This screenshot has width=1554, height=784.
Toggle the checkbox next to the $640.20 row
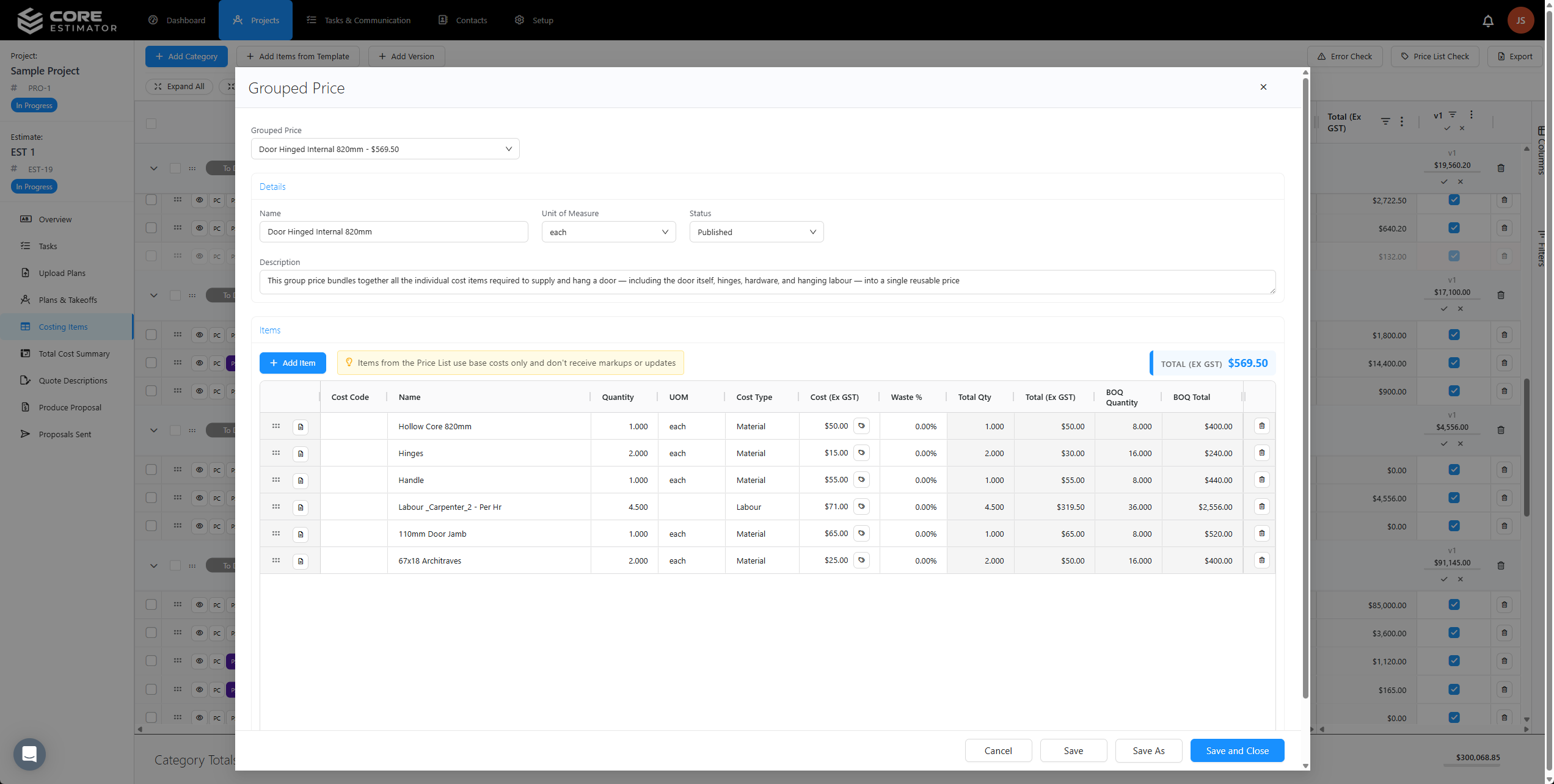(1453, 228)
